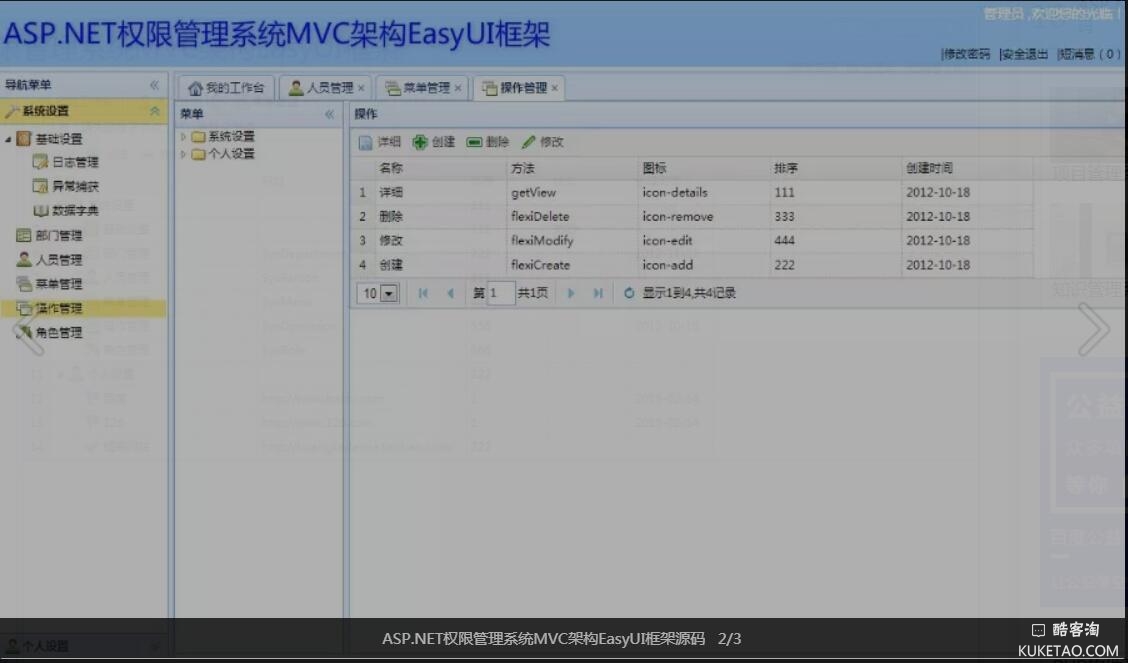Open the 短消息 (0) link
Image resolution: width=1128 pixels, height=663 pixels.
[x=1089, y=54]
